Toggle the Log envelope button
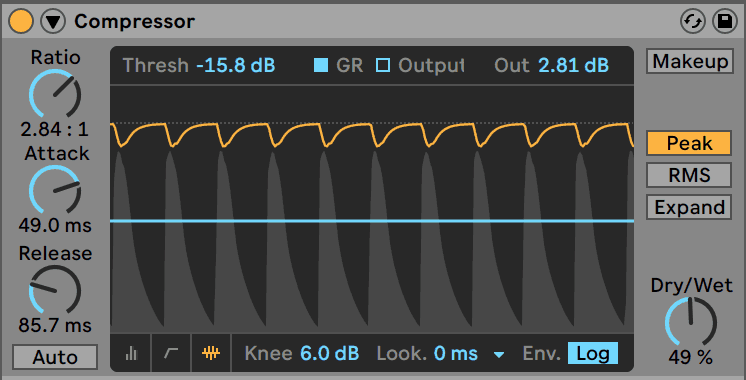This screenshot has height=380, width=746. pyautogui.click(x=593, y=354)
